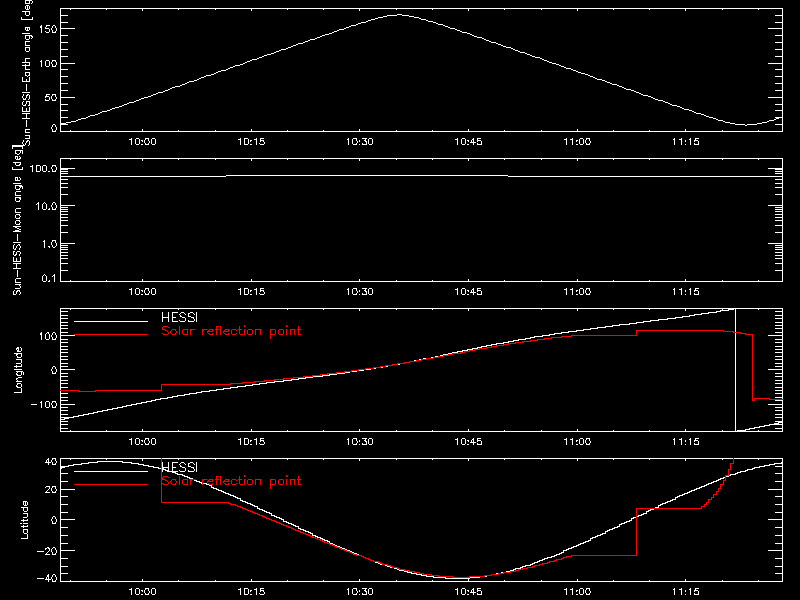Click the Sun-HESSI-Earth angle axis title

[27, 73]
